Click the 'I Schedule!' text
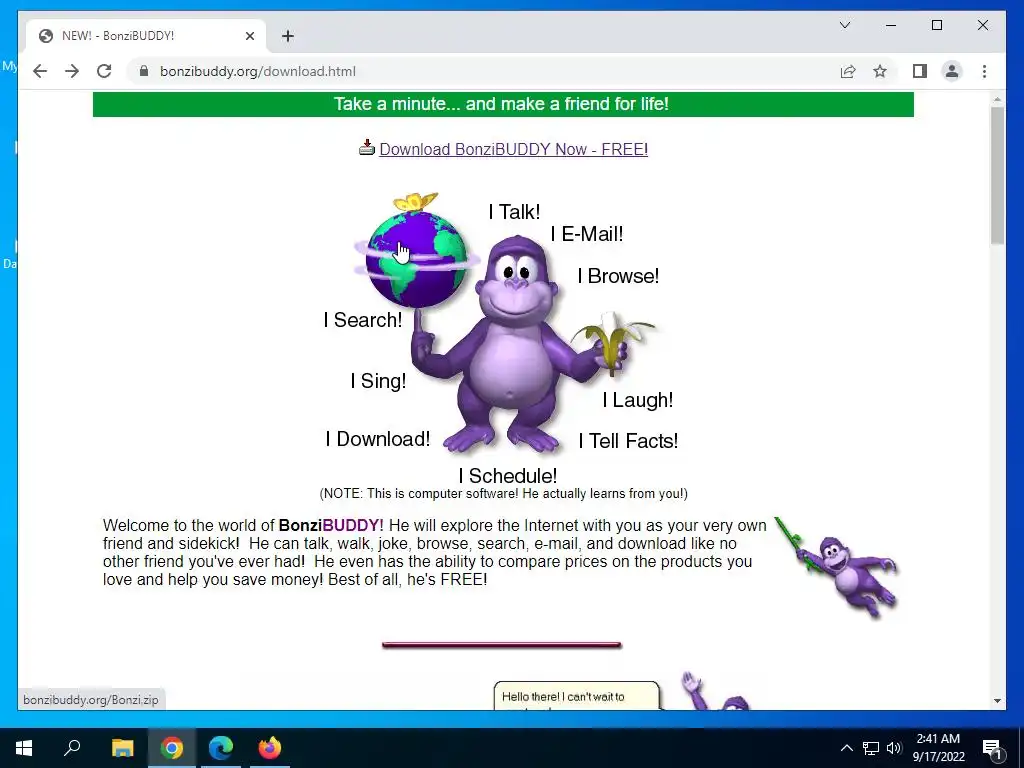1024x768 pixels. pyautogui.click(x=507, y=476)
